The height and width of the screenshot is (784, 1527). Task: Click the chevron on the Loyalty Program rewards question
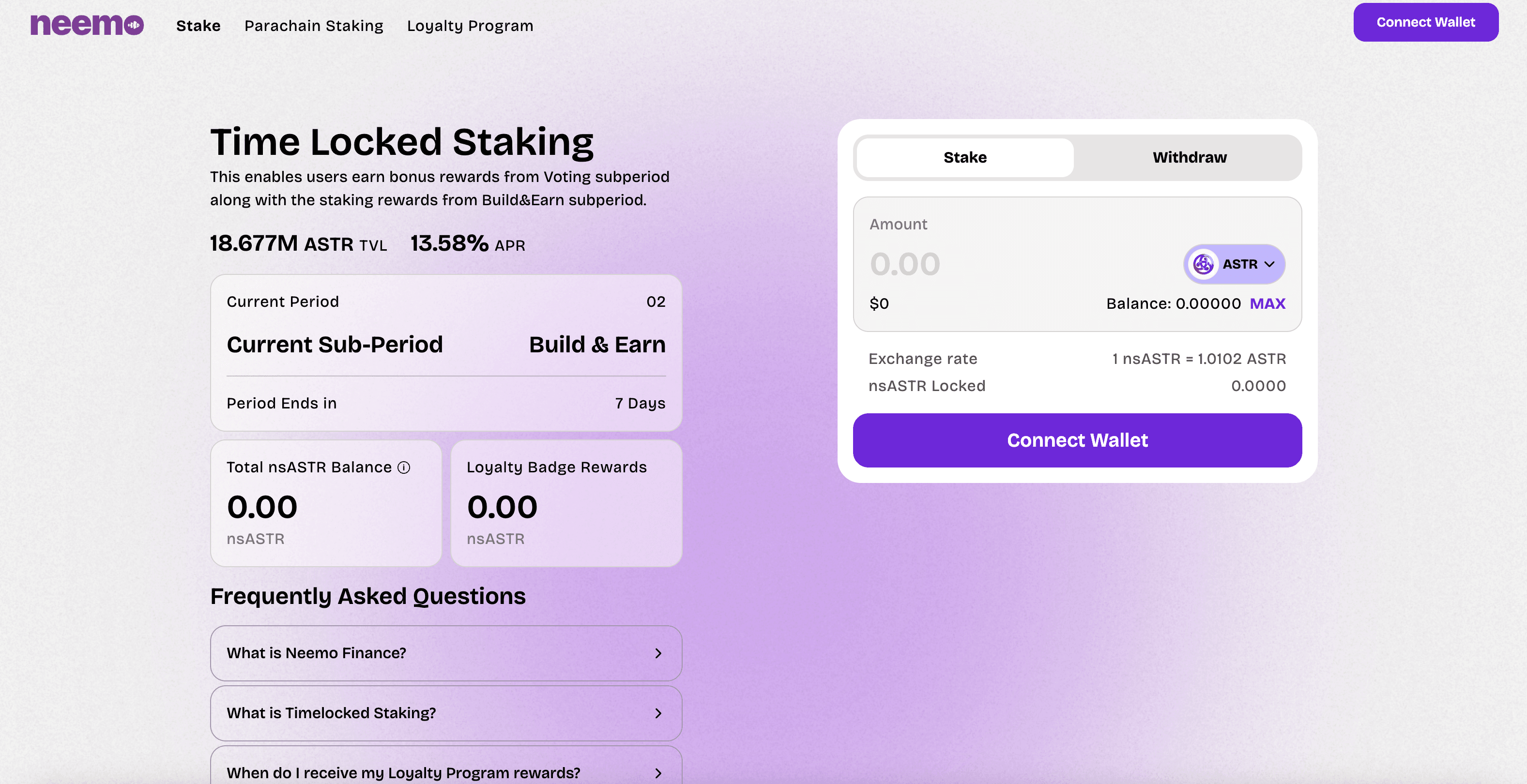pos(658,773)
